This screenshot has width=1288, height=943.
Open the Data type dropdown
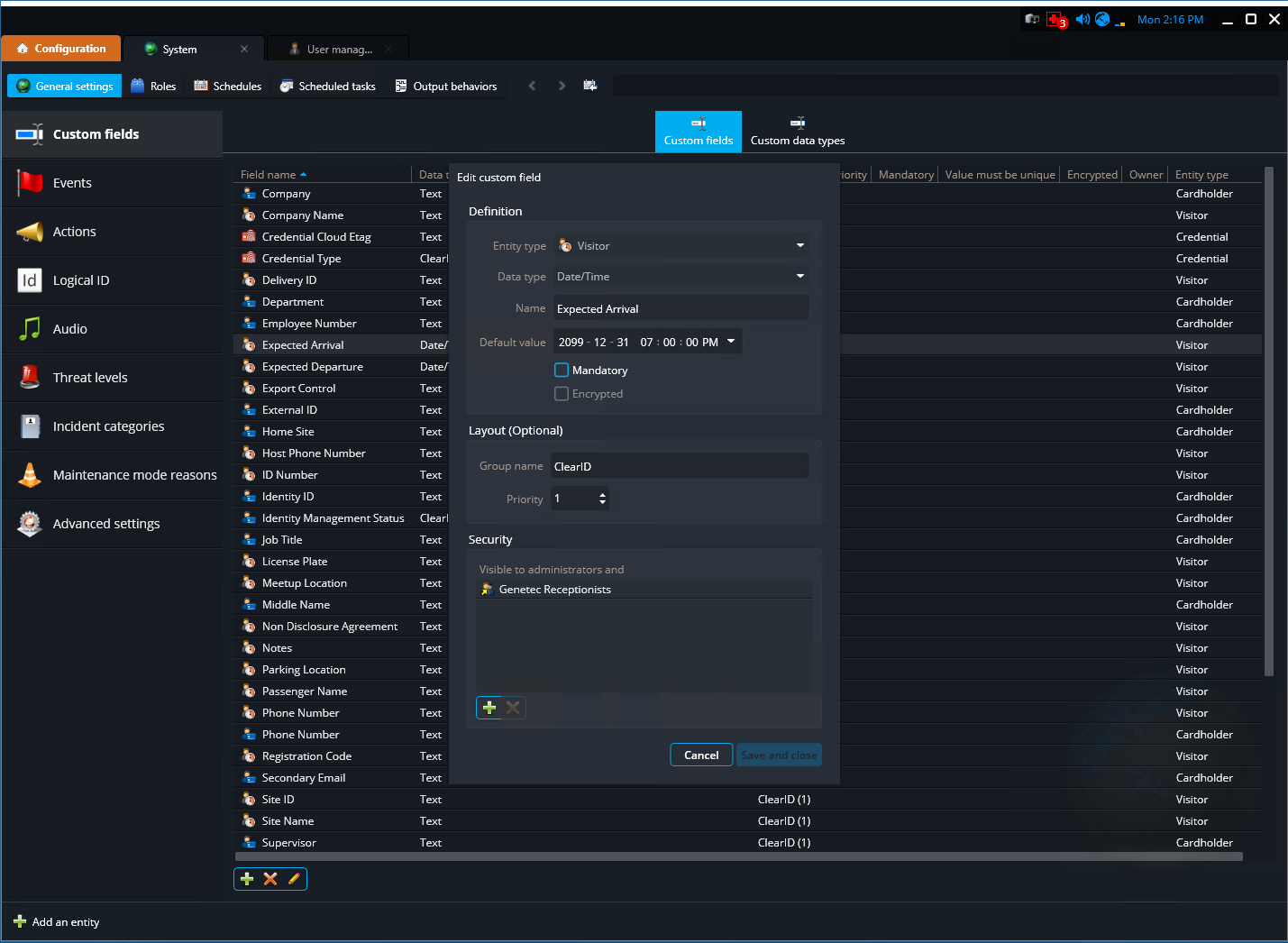point(799,276)
